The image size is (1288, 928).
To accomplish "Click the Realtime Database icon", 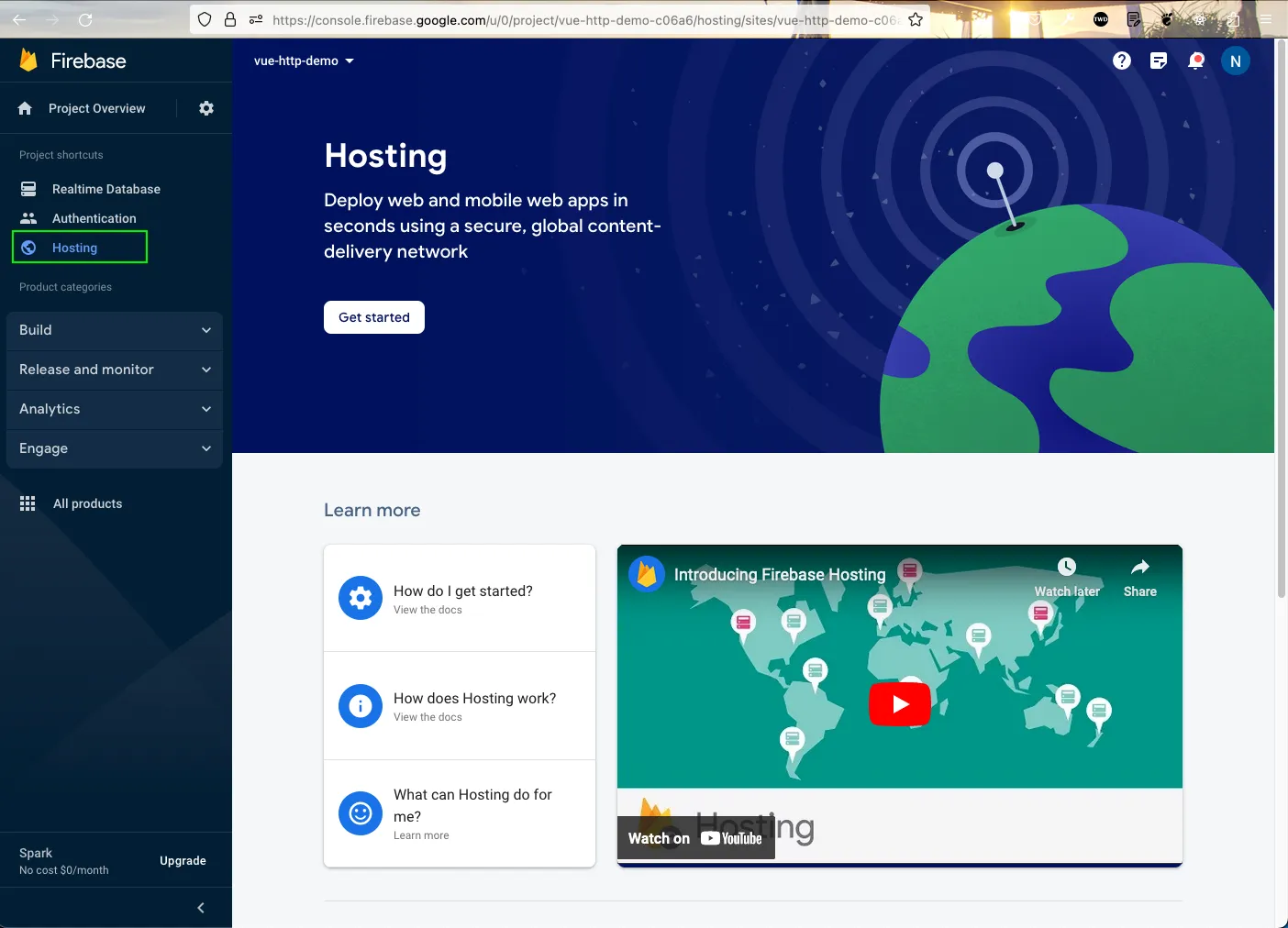I will point(28,189).
